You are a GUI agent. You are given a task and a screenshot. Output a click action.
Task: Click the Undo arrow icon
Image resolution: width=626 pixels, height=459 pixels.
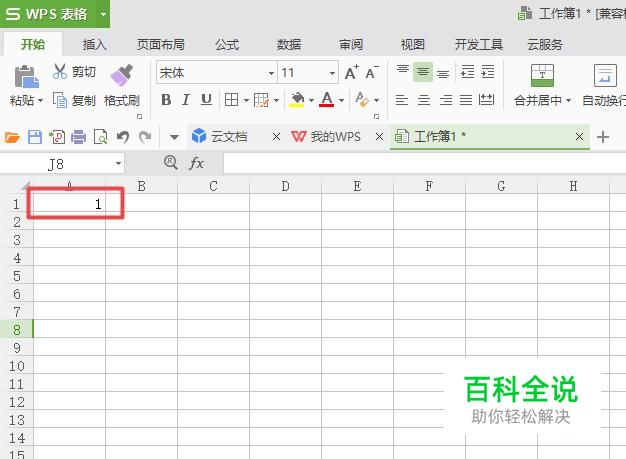[123, 137]
